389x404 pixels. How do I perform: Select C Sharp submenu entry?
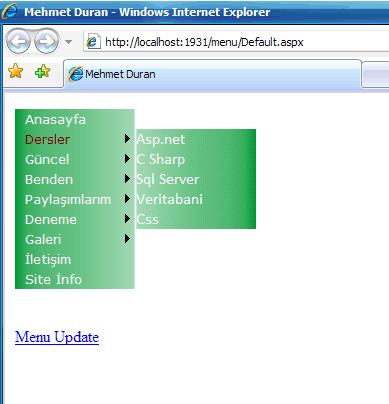161,159
